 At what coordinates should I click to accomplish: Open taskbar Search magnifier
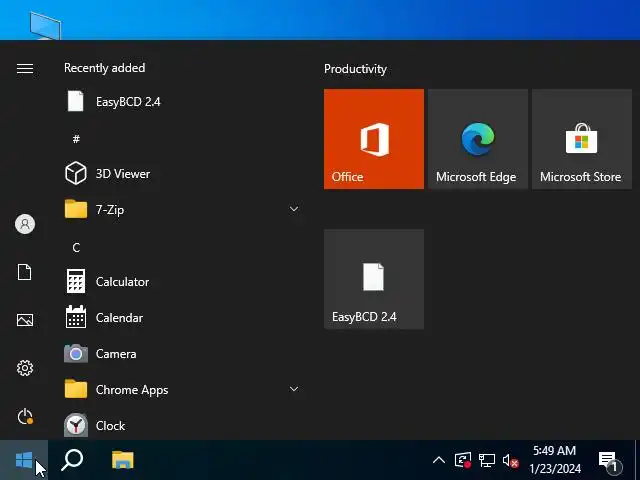point(72,460)
